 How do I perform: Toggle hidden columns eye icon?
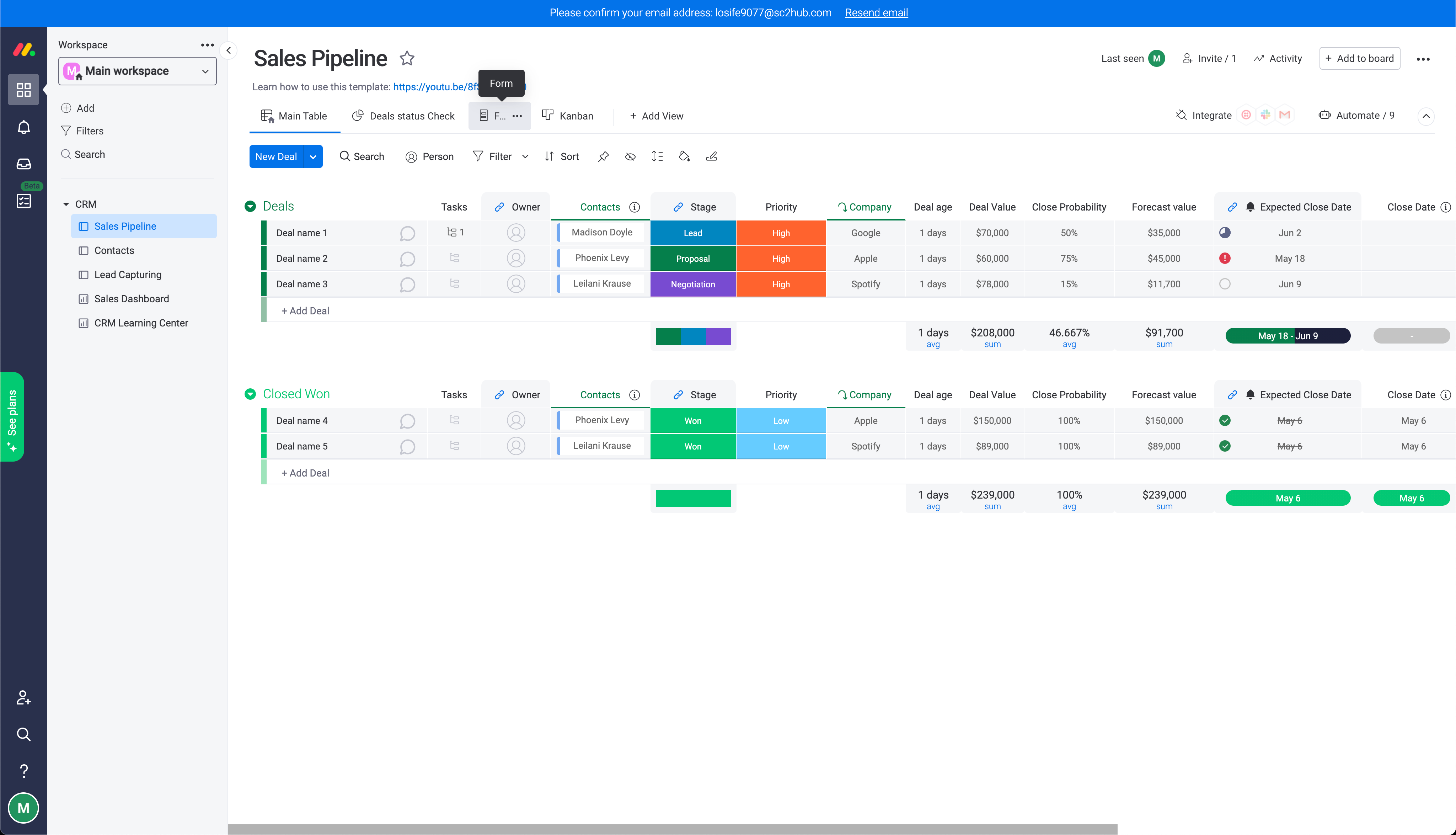[630, 156]
